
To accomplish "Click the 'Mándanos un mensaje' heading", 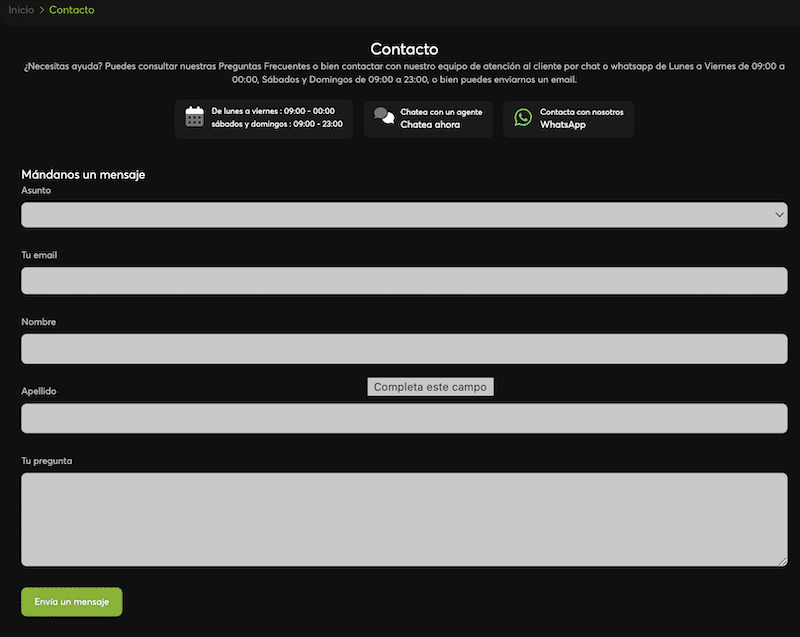I will [83, 174].
